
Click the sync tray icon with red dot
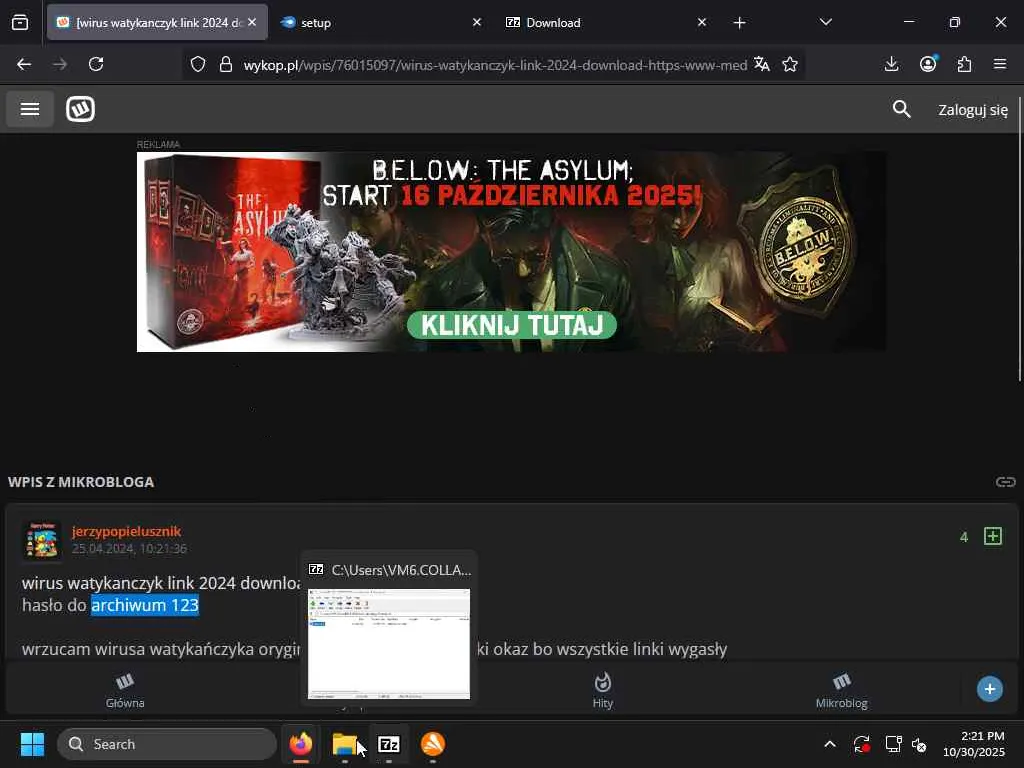pos(861,744)
